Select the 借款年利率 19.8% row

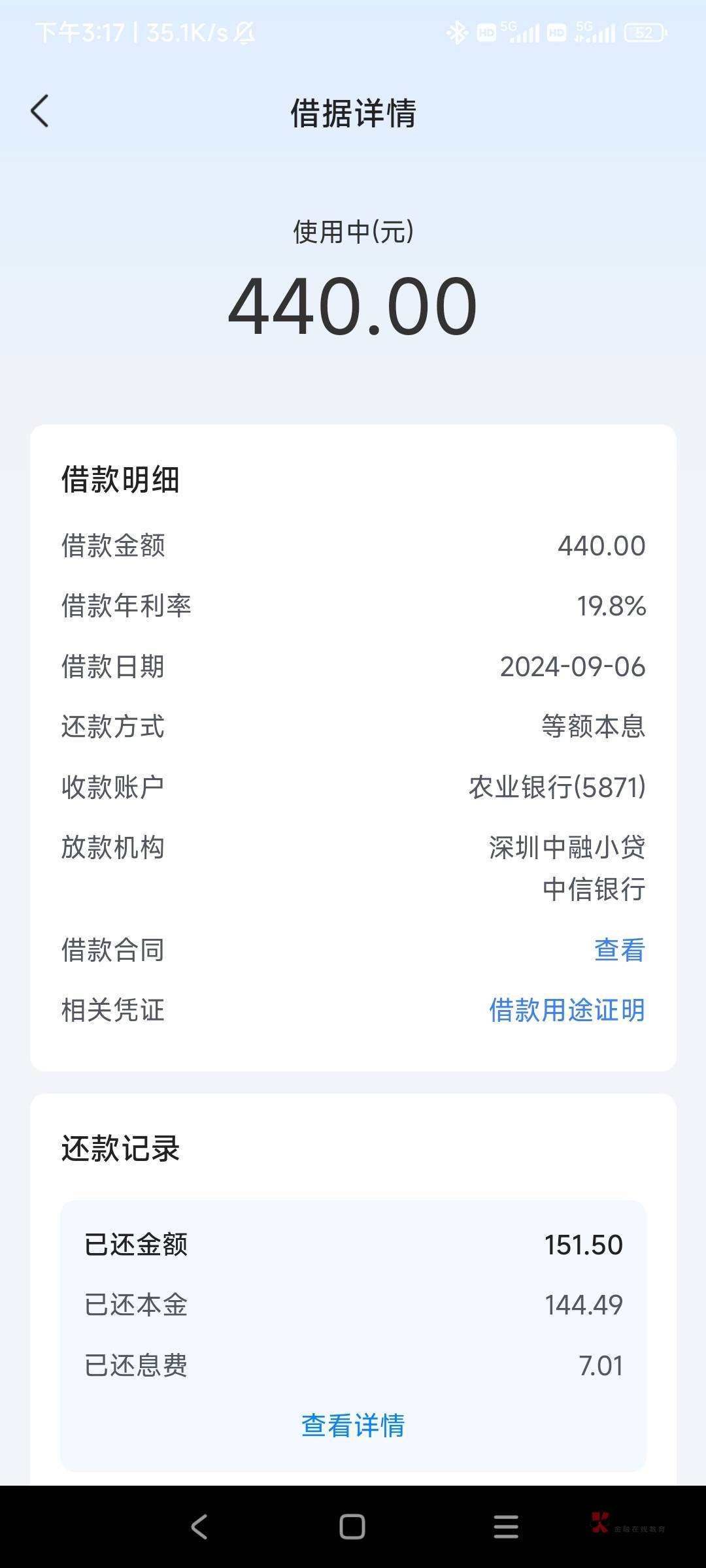[x=353, y=606]
